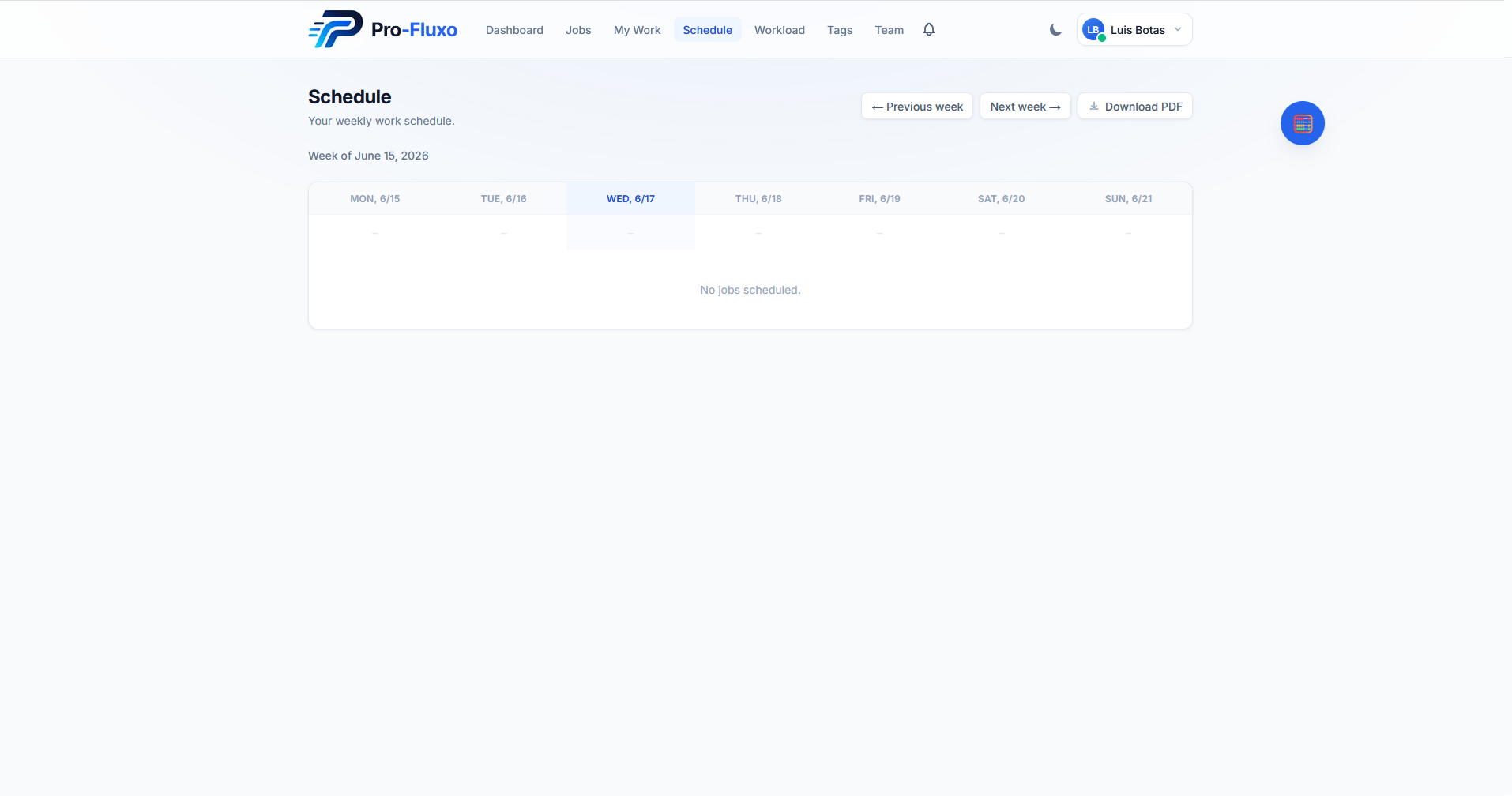
Task: Open the Jobs menu item
Action: (x=578, y=30)
